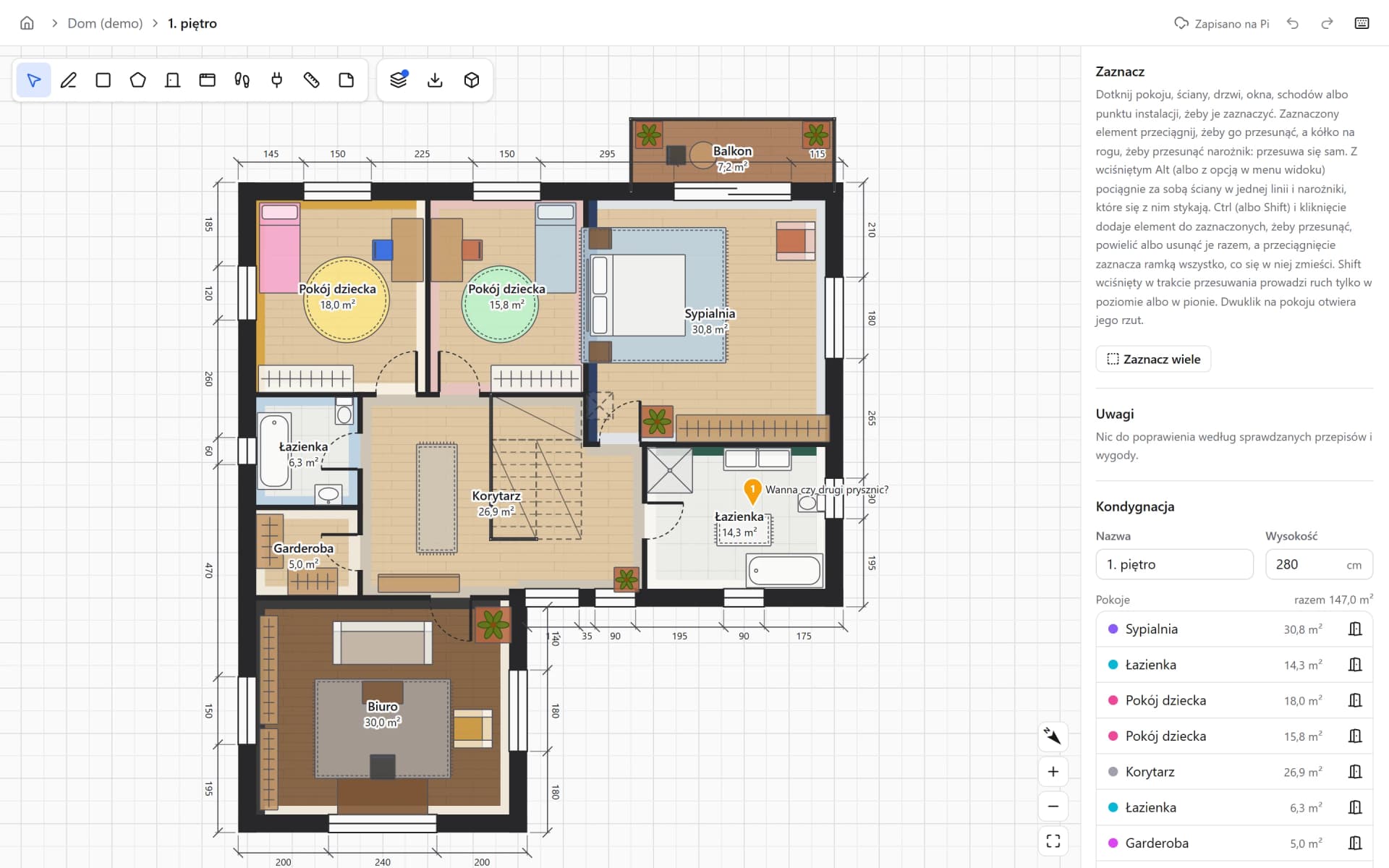Pick the rectangle room tool
Image resolution: width=1389 pixels, height=868 pixels.
click(103, 80)
